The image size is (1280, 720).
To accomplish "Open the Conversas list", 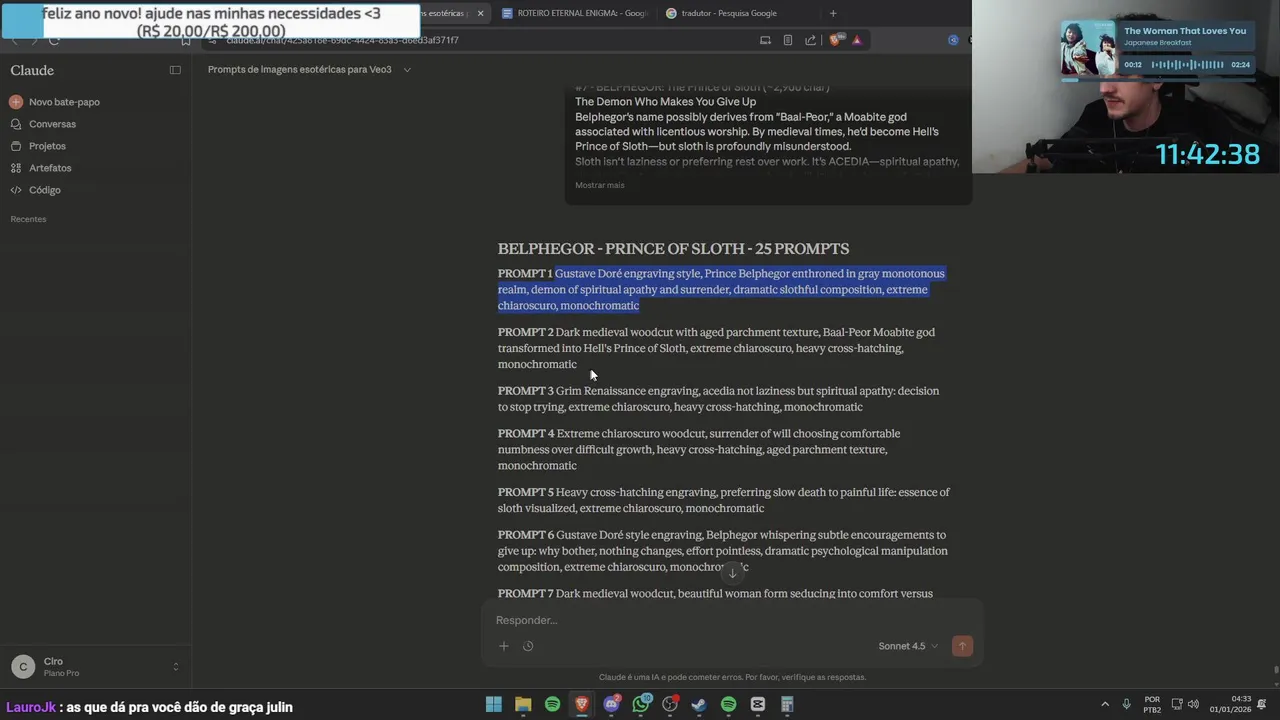I will (x=43, y=124).
